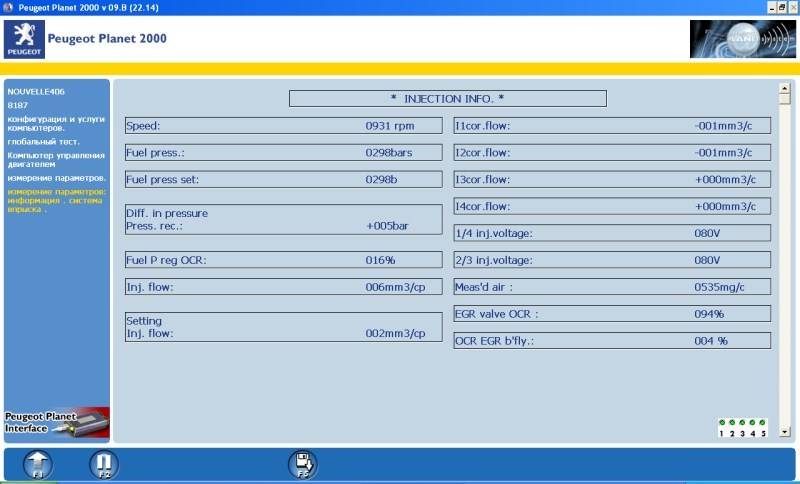The image size is (800, 484).
Task: Select the 8187 entry in the sidebar
Action: click(18, 105)
